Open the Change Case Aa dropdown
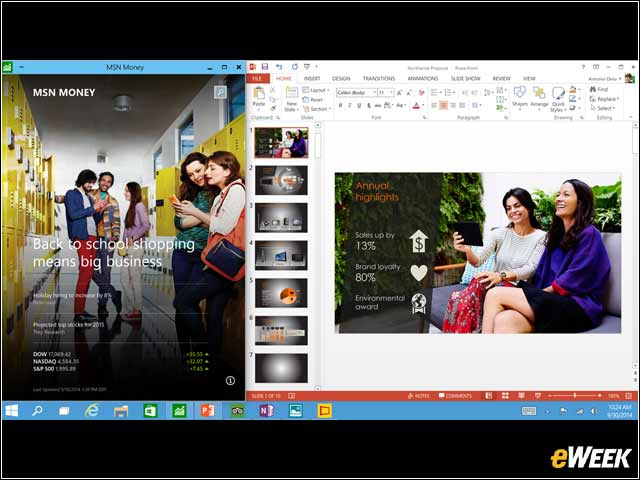Image resolution: width=640 pixels, height=480 pixels. pos(401,106)
